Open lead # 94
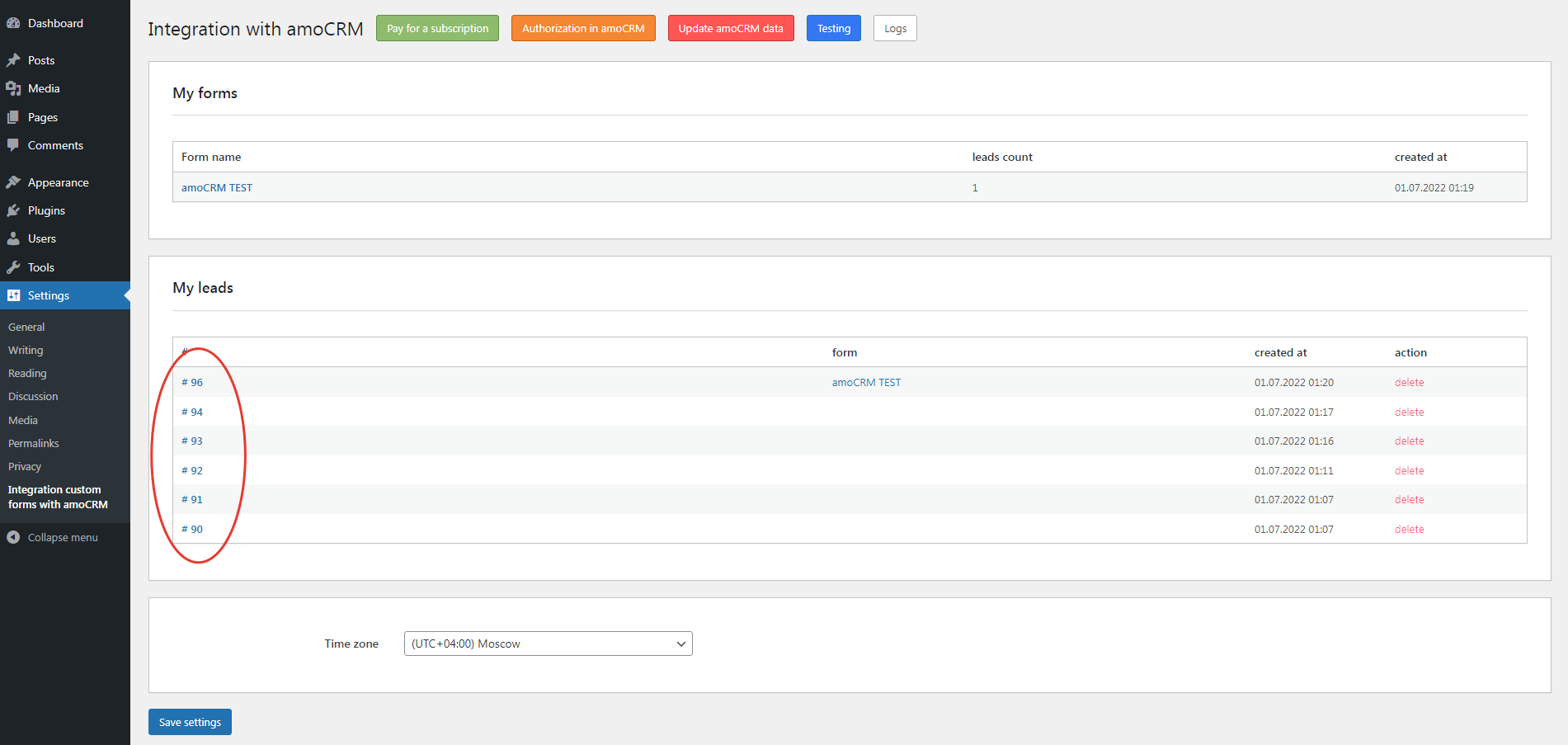 (x=192, y=412)
